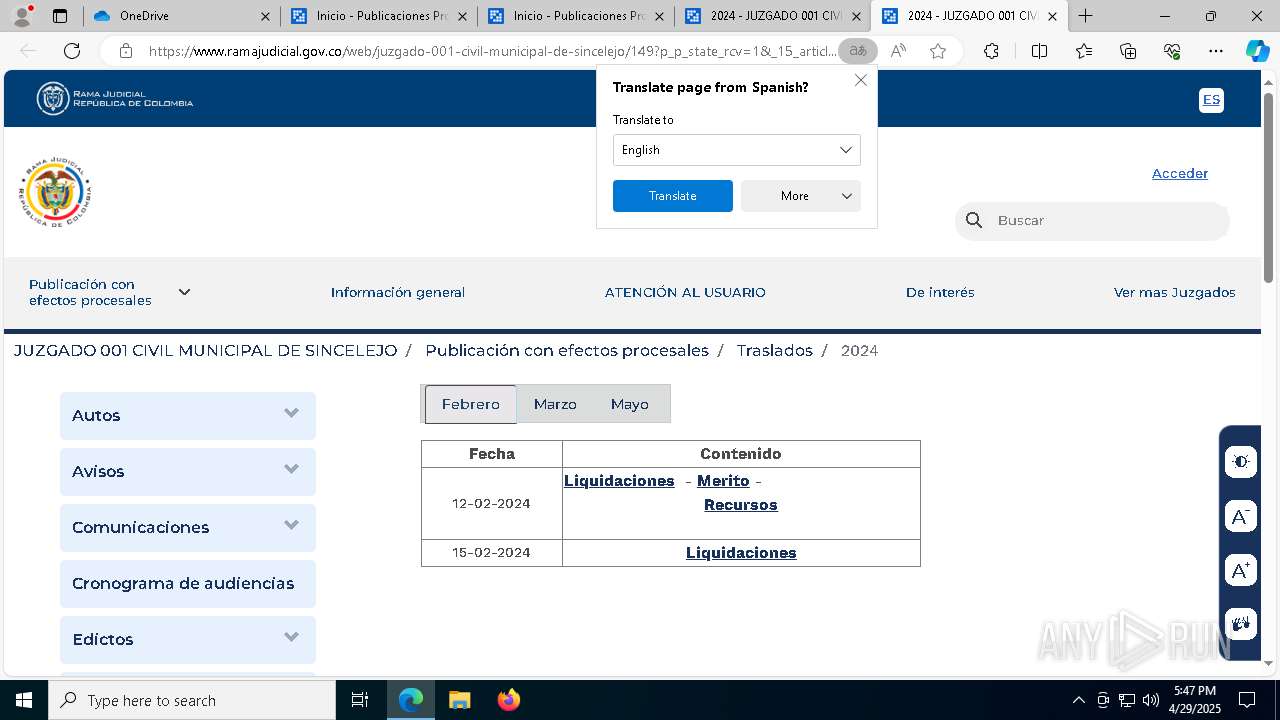Open Ver mas Juzgados menu
This screenshot has width=1280, height=720.
click(1174, 292)
